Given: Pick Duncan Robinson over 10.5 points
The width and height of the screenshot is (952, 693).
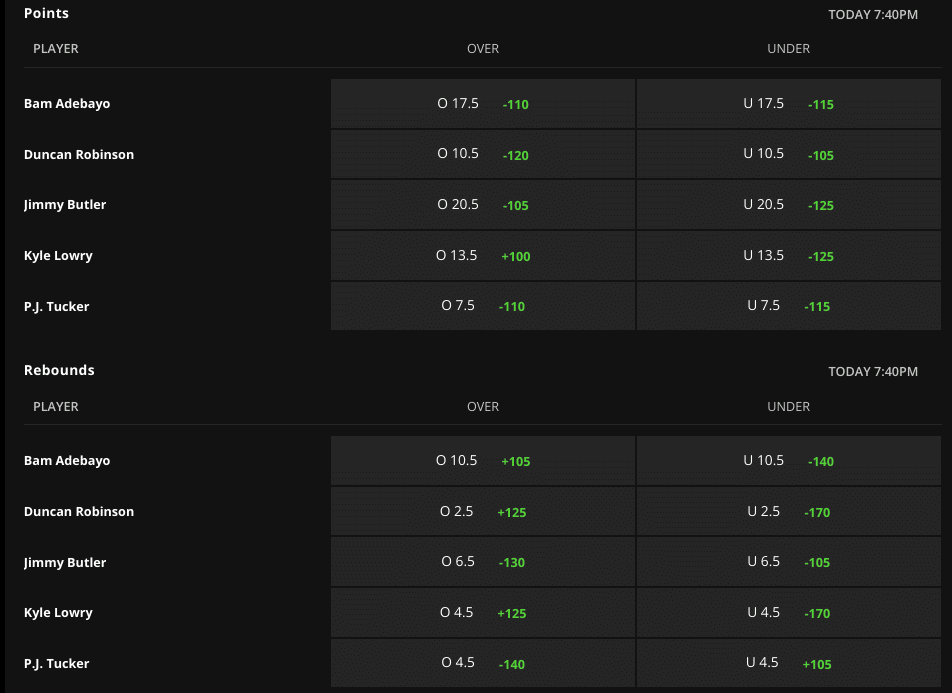Looking at the screenshot, I should click(483, 155).
